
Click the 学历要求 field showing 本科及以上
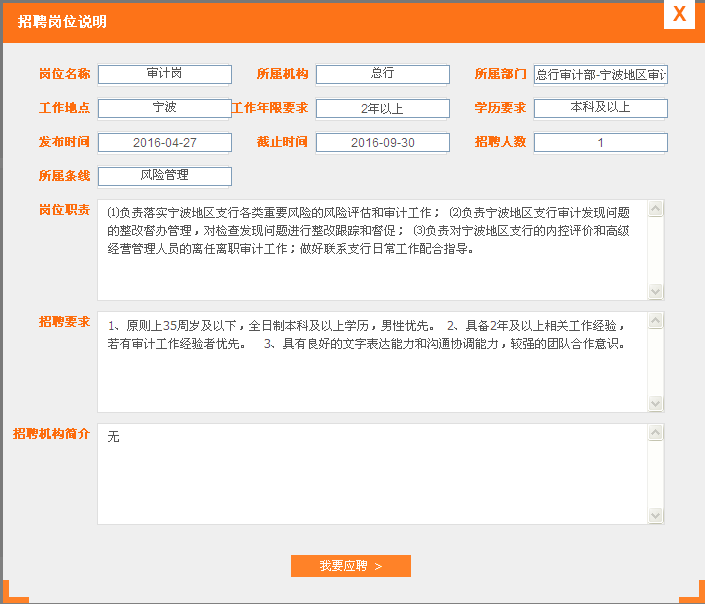pos(600,108)
